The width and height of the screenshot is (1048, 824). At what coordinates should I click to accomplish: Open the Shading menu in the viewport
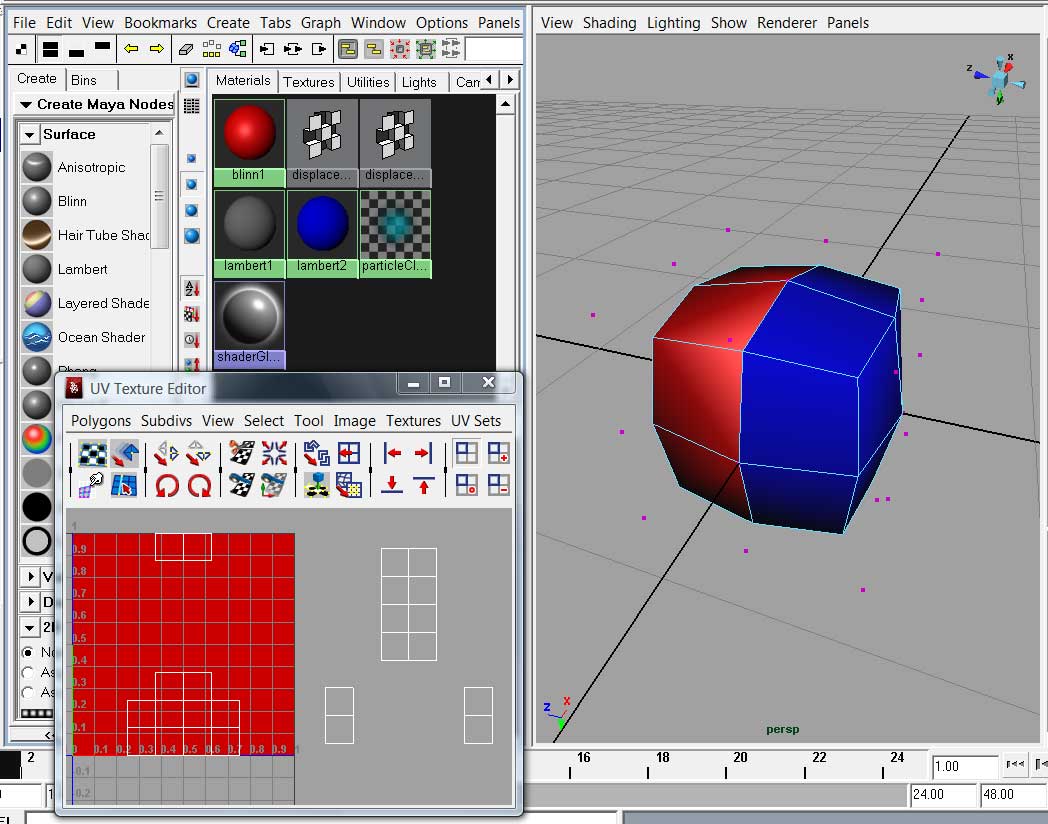coord(610,23)
